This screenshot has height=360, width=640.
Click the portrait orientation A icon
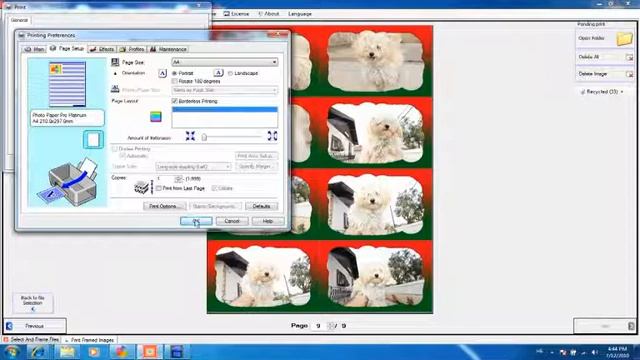[x=162, y=73]
